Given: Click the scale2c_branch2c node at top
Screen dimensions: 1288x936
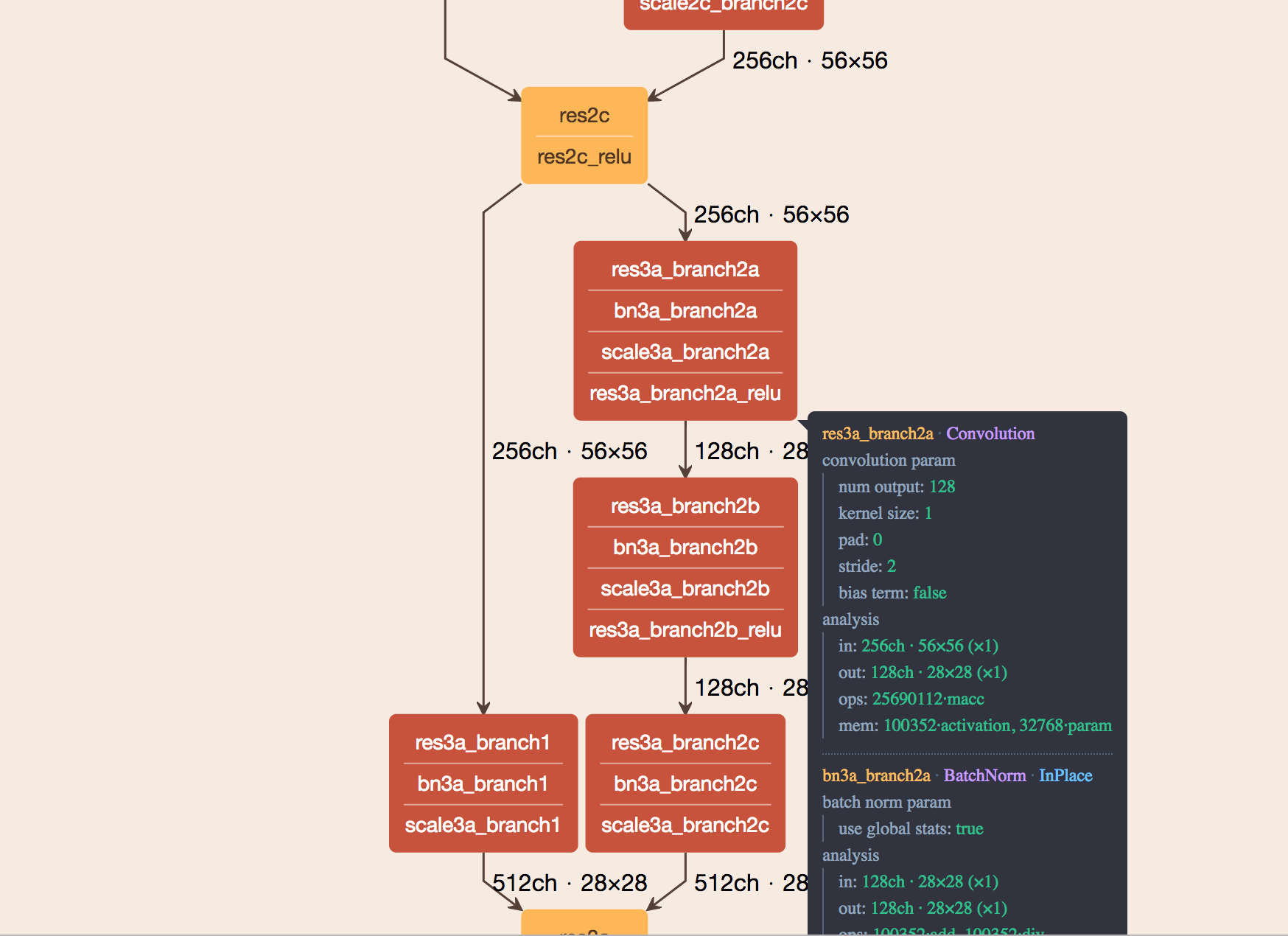Looking at the screenshot, I should (x=723, y=7).
